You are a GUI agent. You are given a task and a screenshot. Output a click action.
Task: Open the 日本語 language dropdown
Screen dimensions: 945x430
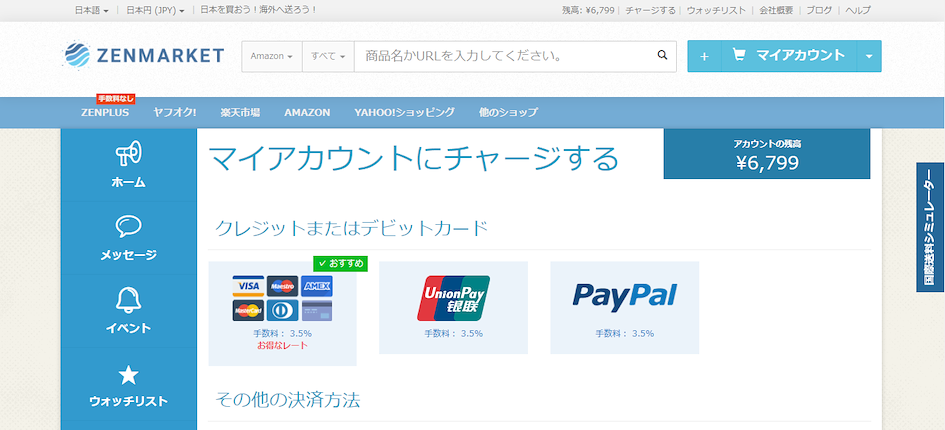click(92, 10)
